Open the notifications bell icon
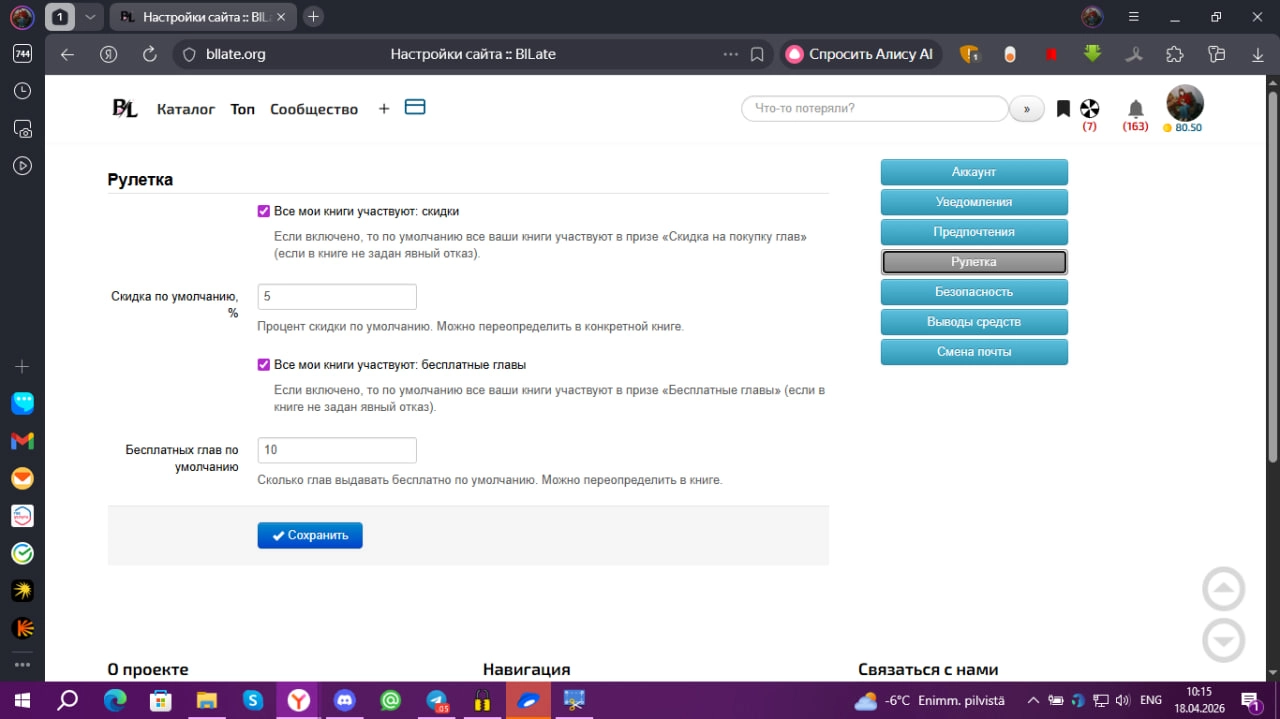Screen dimensions: 1280x719 [x=1135, y=108]
